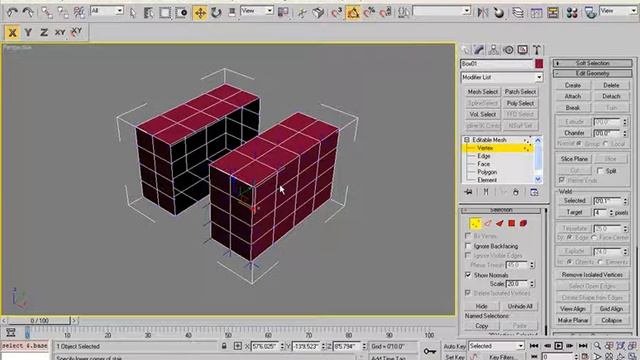Collapse the Editable Mesh stack entry
Screen dimensions: 640x360
tap(467, 140)
